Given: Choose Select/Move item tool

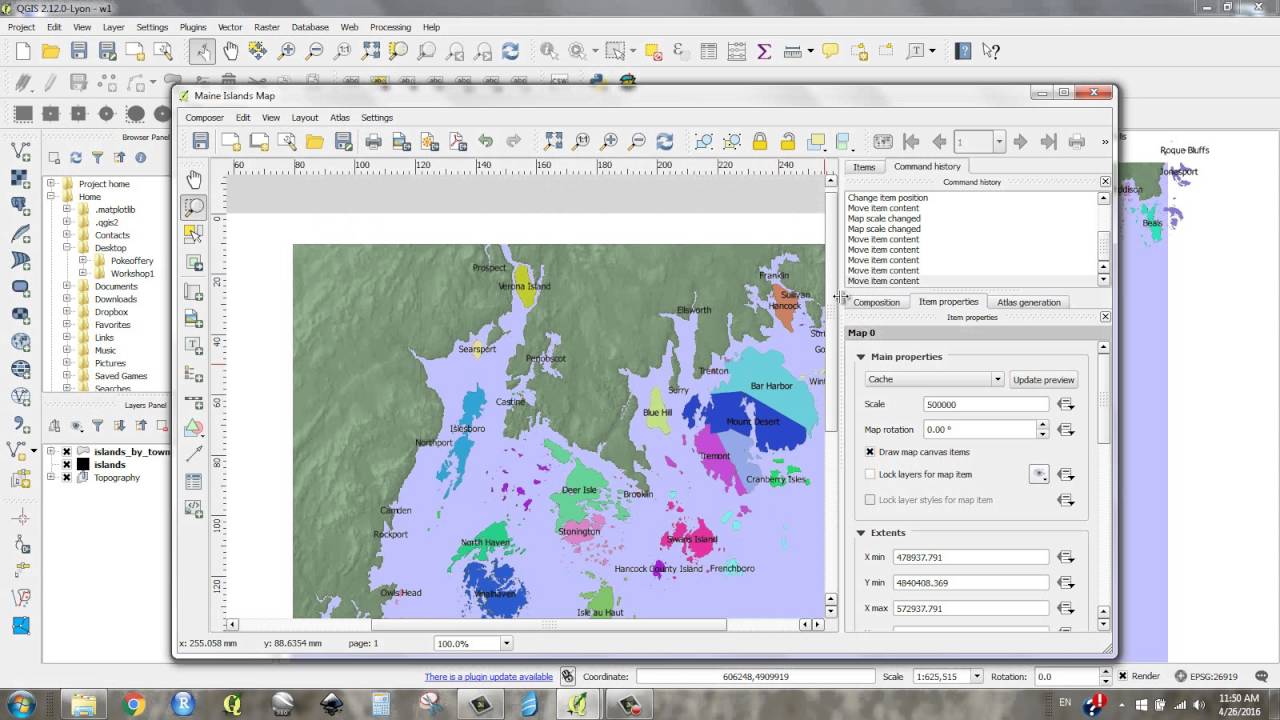Looking at the screenshot, I should pos(194,234).
